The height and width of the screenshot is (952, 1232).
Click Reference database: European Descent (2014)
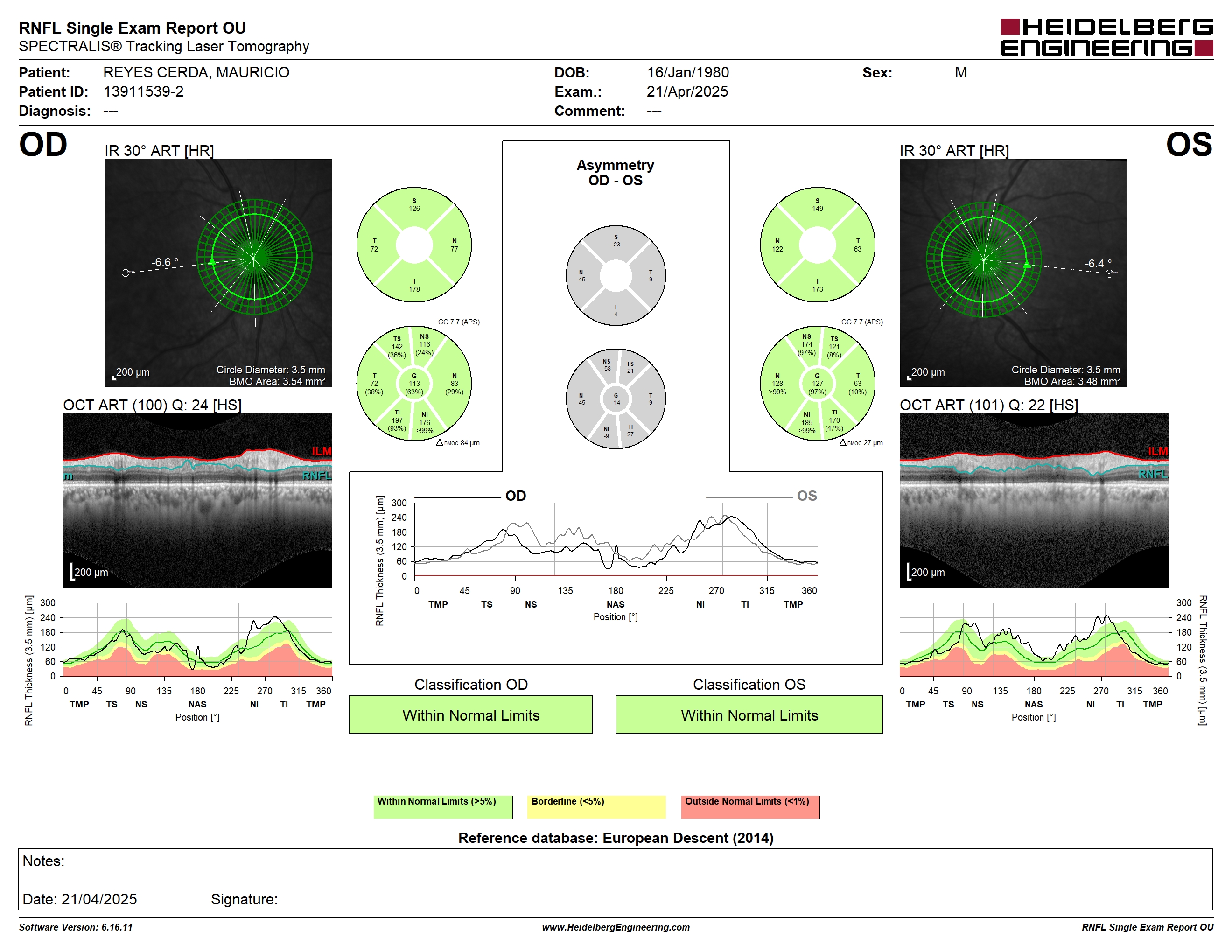pyautogui.click(x=616, y=838)
